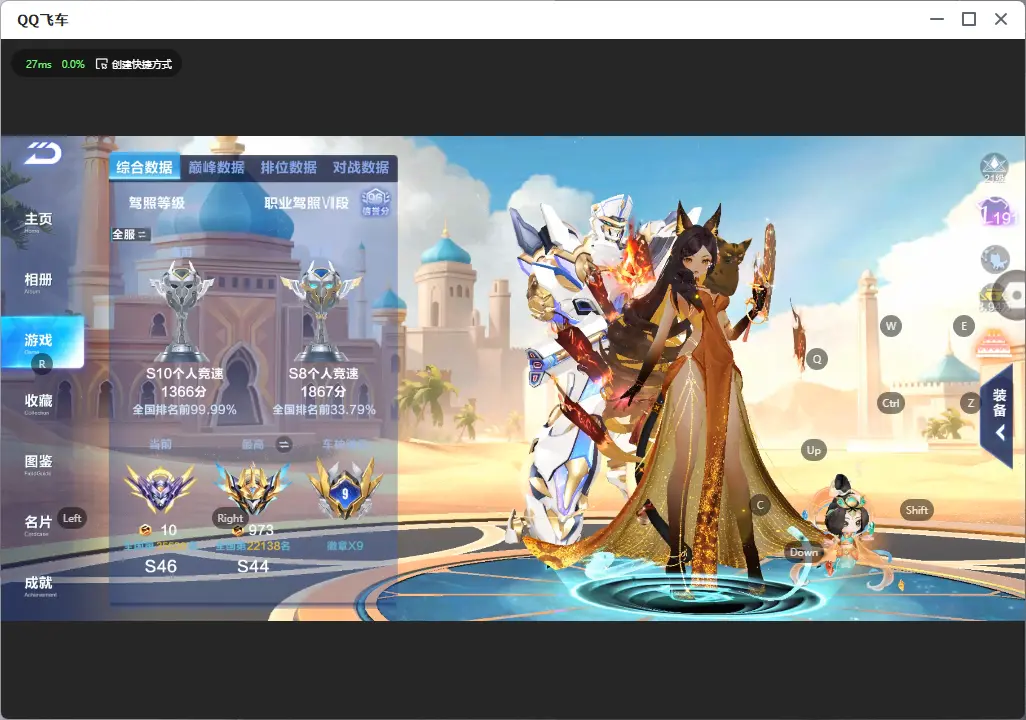Open the 成就 achievement section
The image size is (1026, 720).
[x=38, y=585]
